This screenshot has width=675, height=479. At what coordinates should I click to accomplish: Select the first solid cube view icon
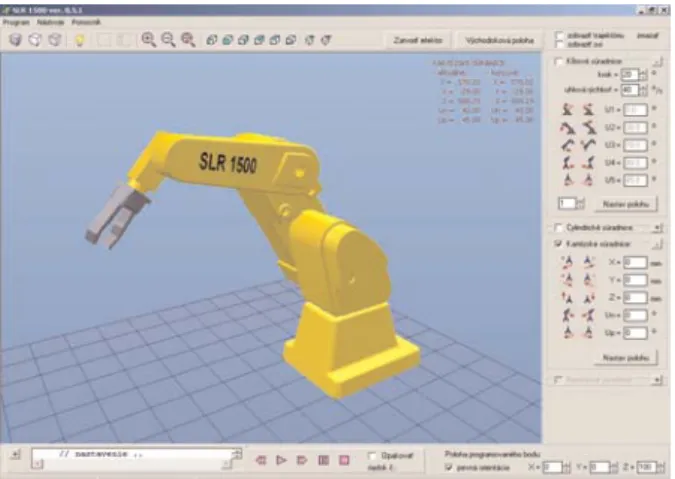pos(16,40)
